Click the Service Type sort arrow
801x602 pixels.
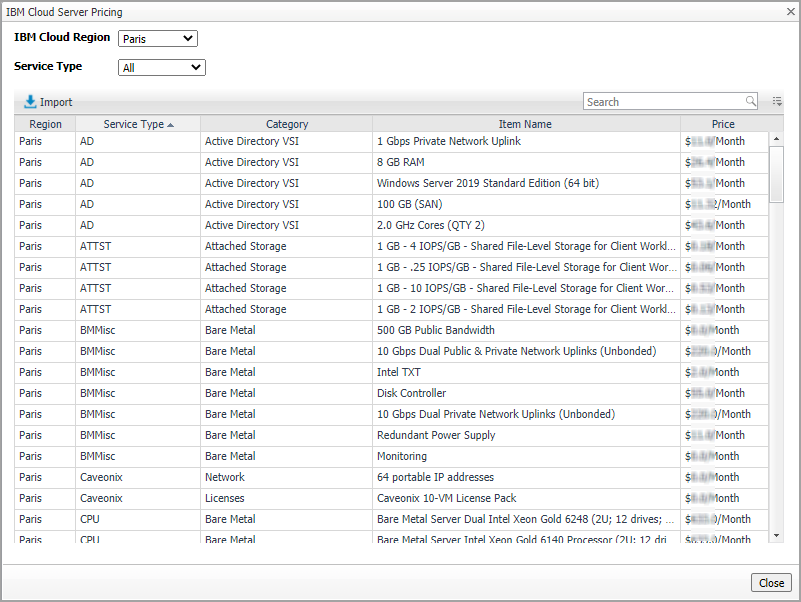[171, 125]
